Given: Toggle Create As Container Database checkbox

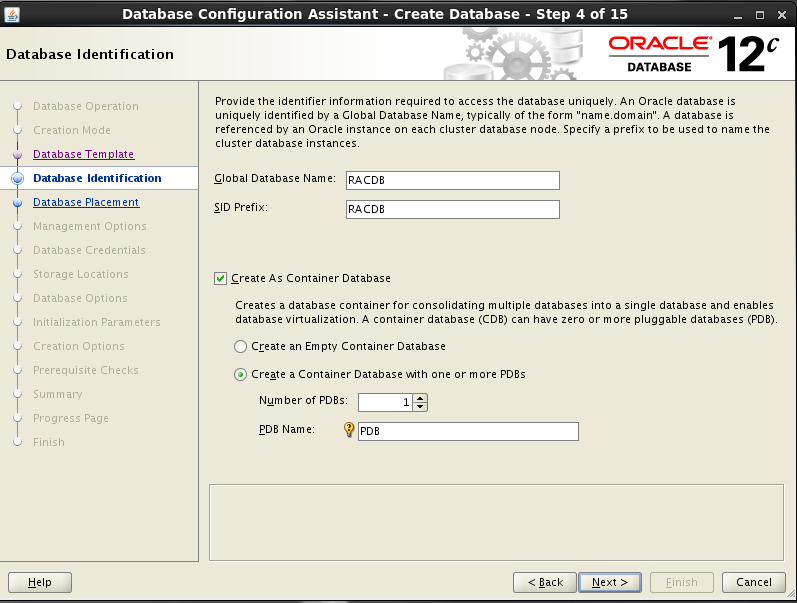Looking at the screenshot, I should click(x=220, y=278).
